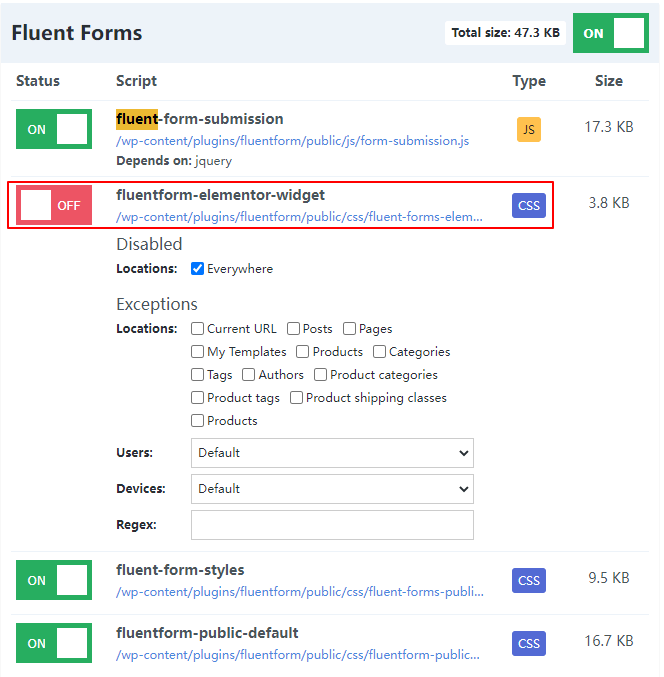Click the CSS badge for fluent-form-styles

pos(528,580)
